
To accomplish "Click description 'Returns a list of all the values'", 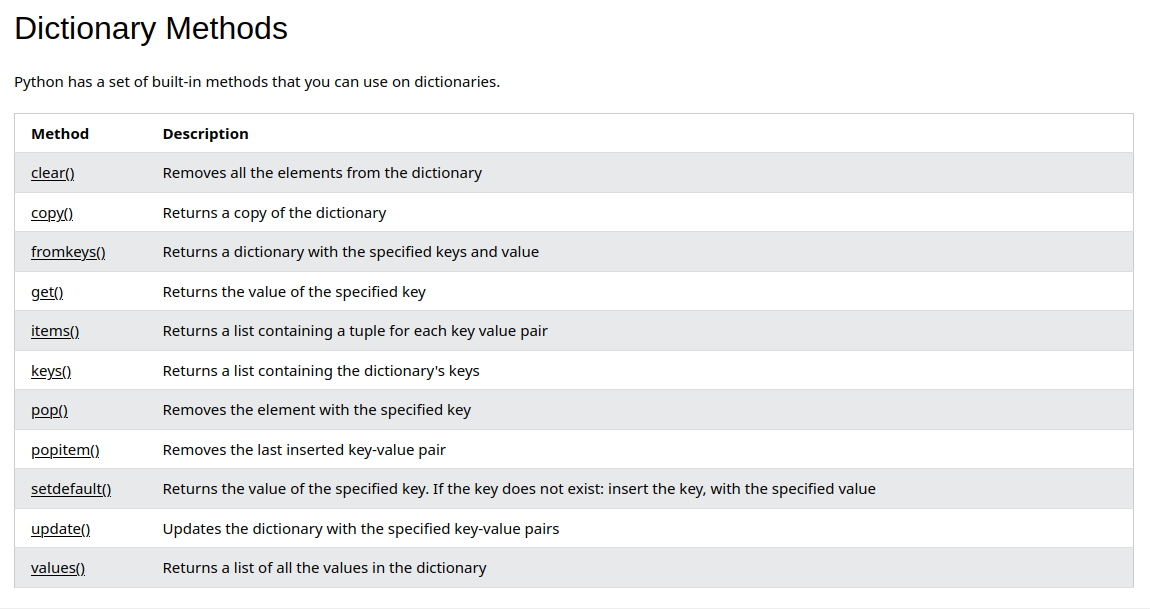I will pos(324,568).
